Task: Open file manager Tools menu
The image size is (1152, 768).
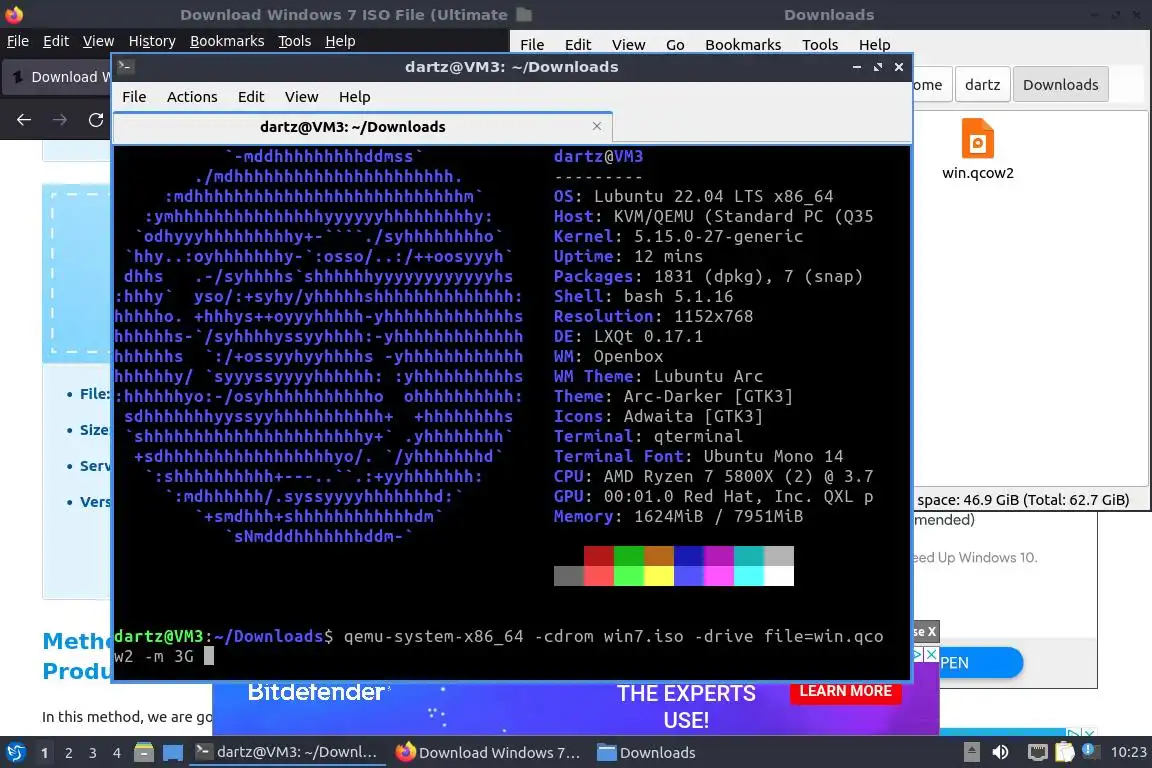Action: (820, 45)
